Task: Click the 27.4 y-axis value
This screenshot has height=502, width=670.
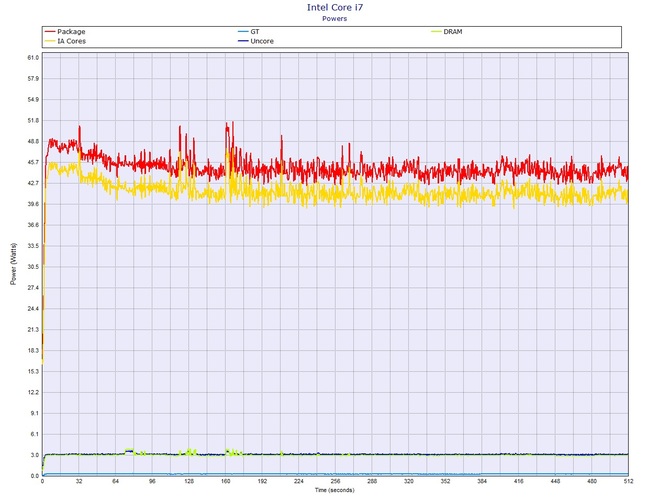Action: tap(33, 288)
